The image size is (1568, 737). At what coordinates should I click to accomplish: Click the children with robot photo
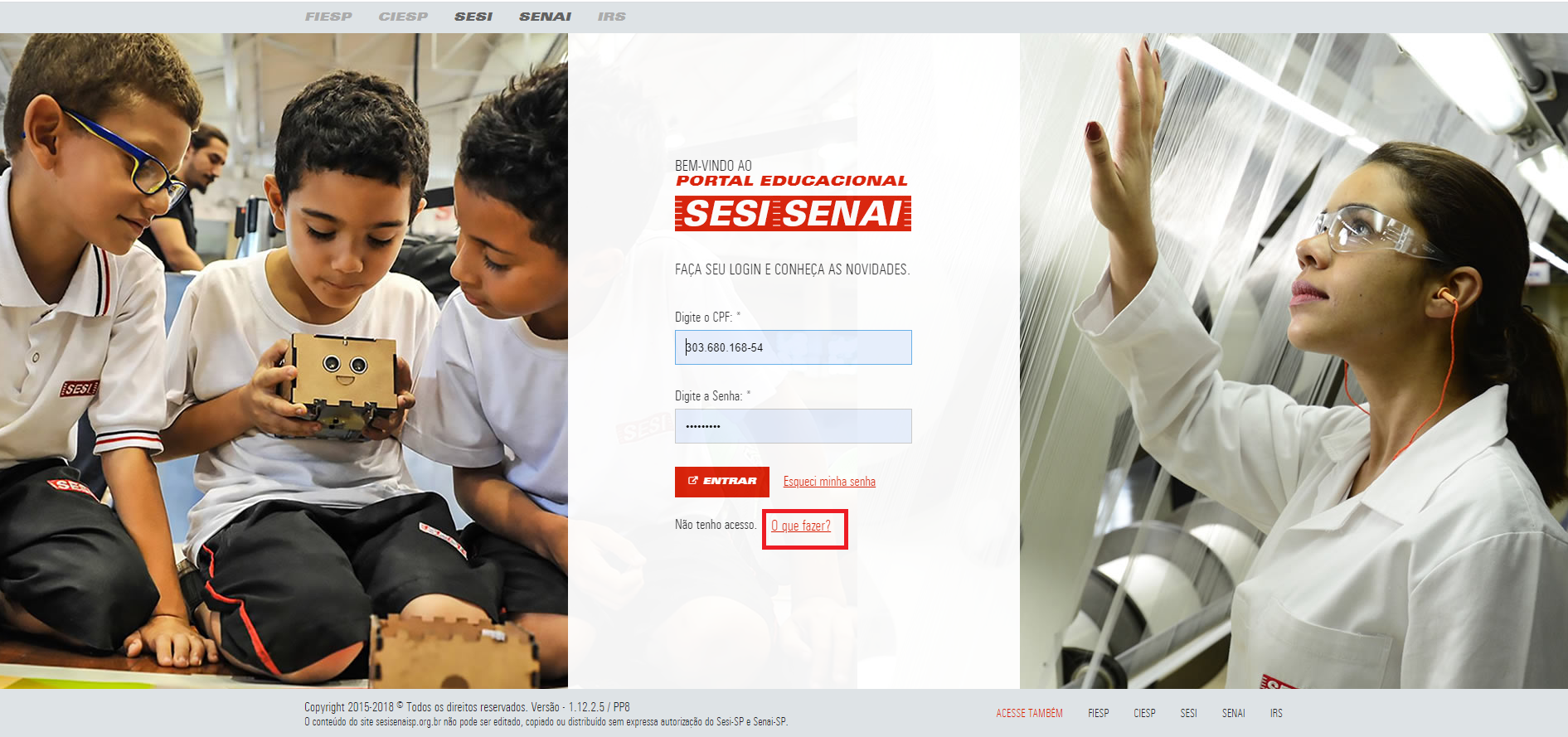[284, 361]
